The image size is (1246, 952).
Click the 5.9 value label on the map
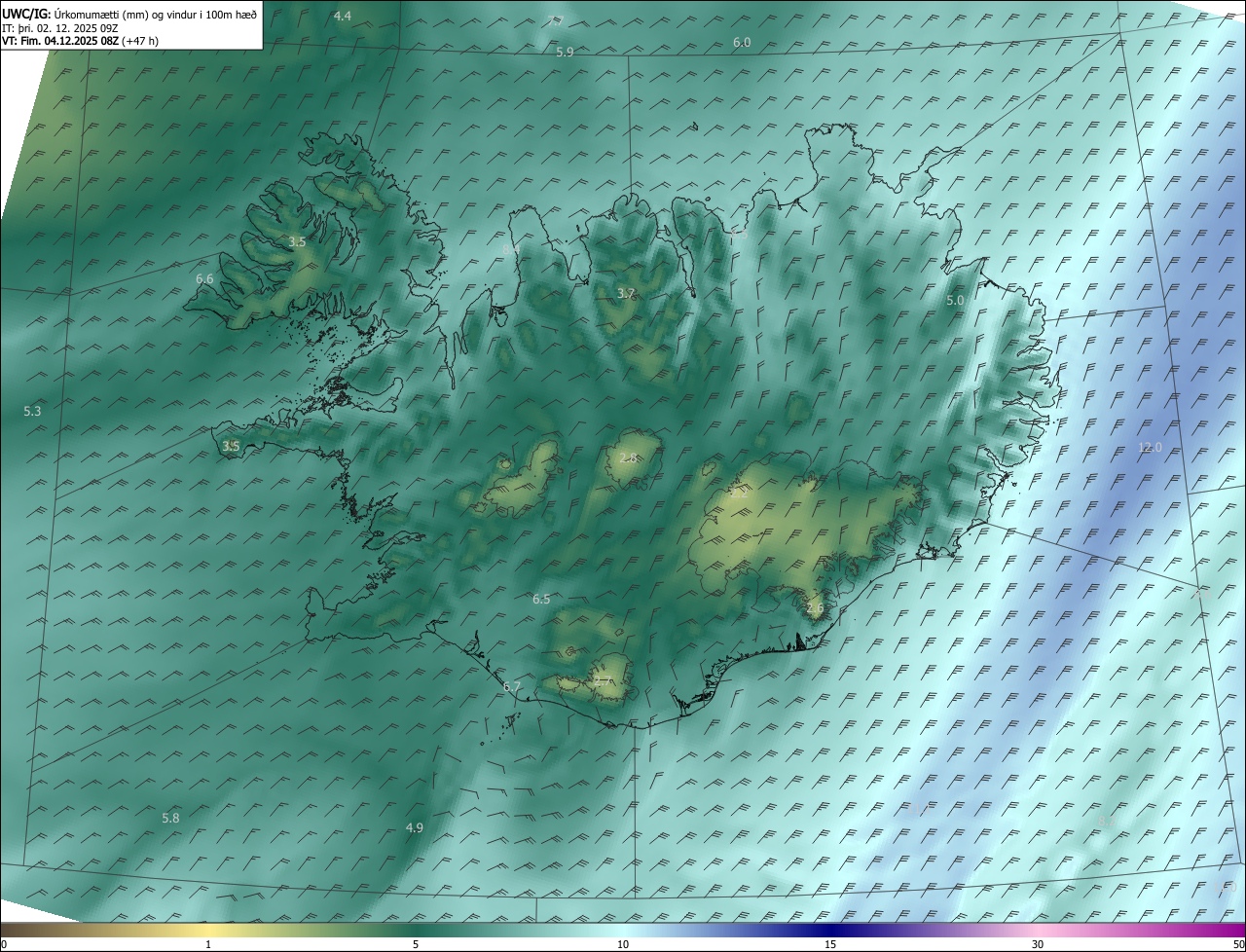point(565,53)
